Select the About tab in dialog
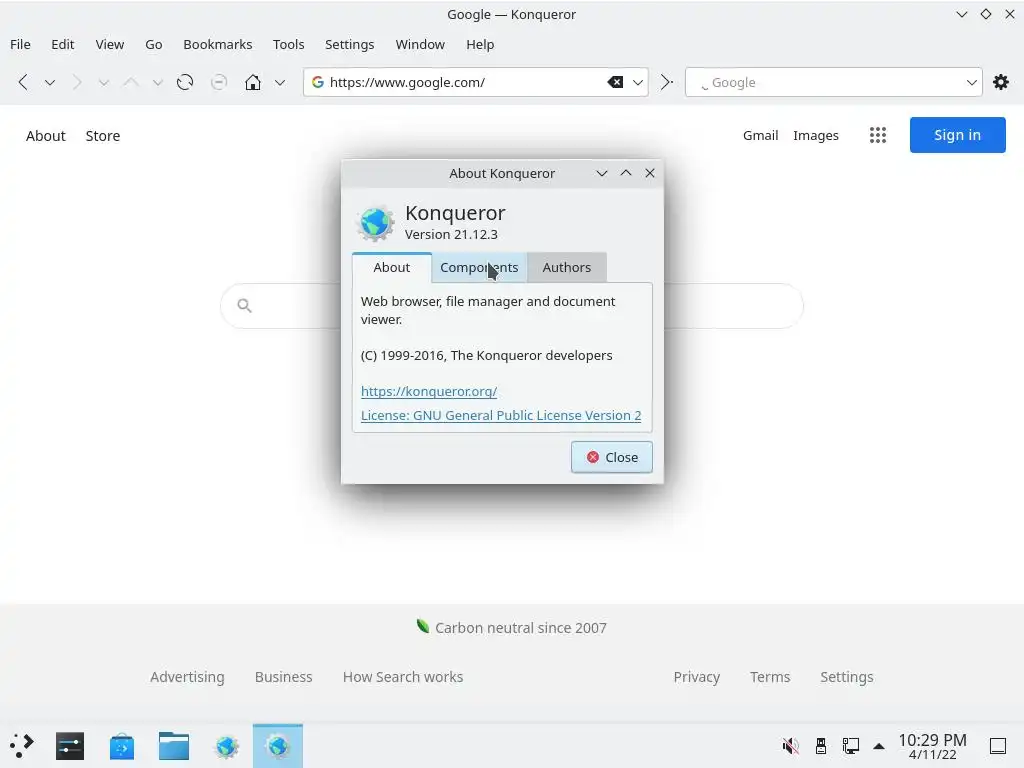The width and height of the screenshot is (1024, 768). [392, 267]
